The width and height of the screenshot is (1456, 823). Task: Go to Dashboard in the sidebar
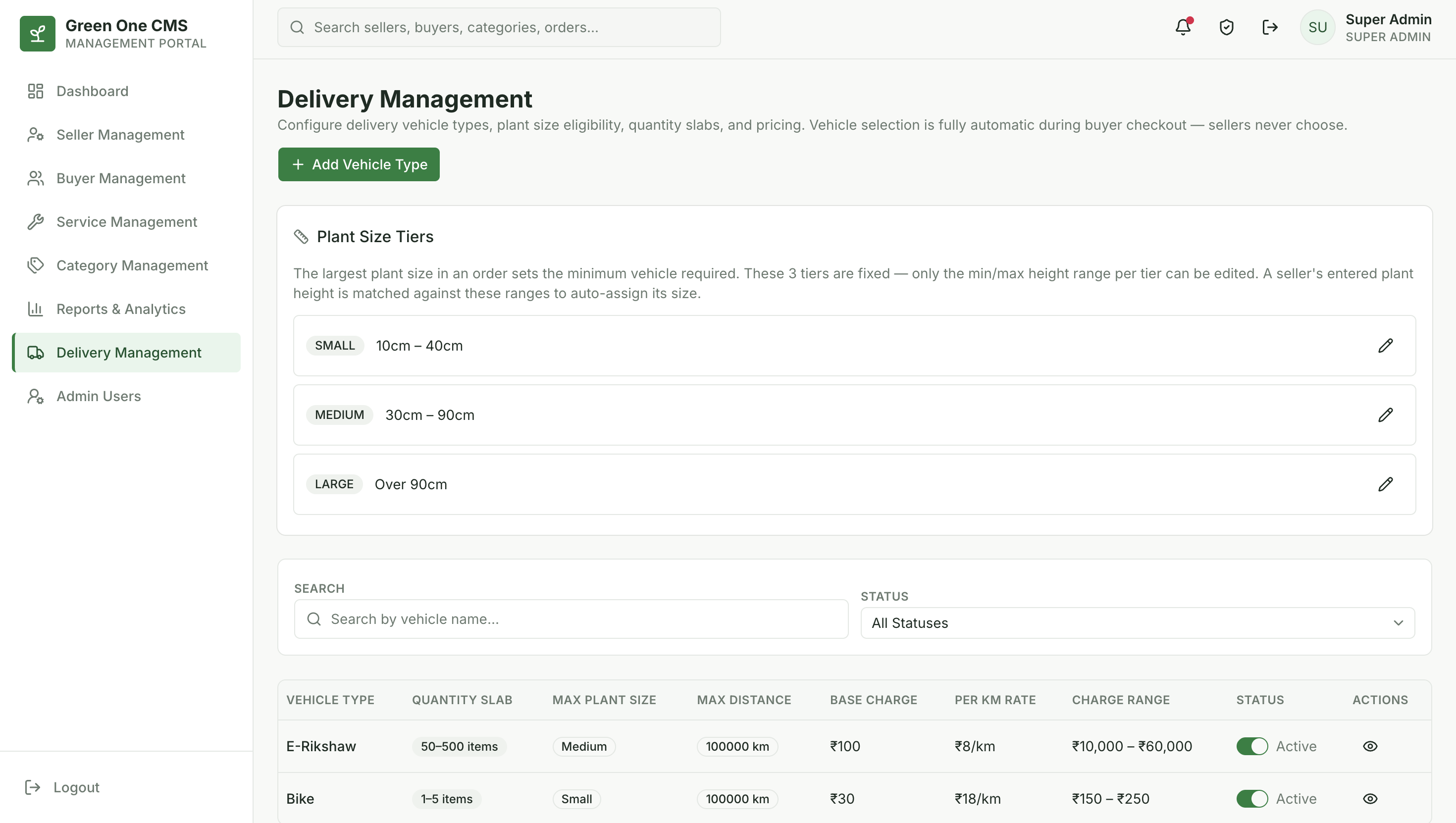[x=126, y=91]
